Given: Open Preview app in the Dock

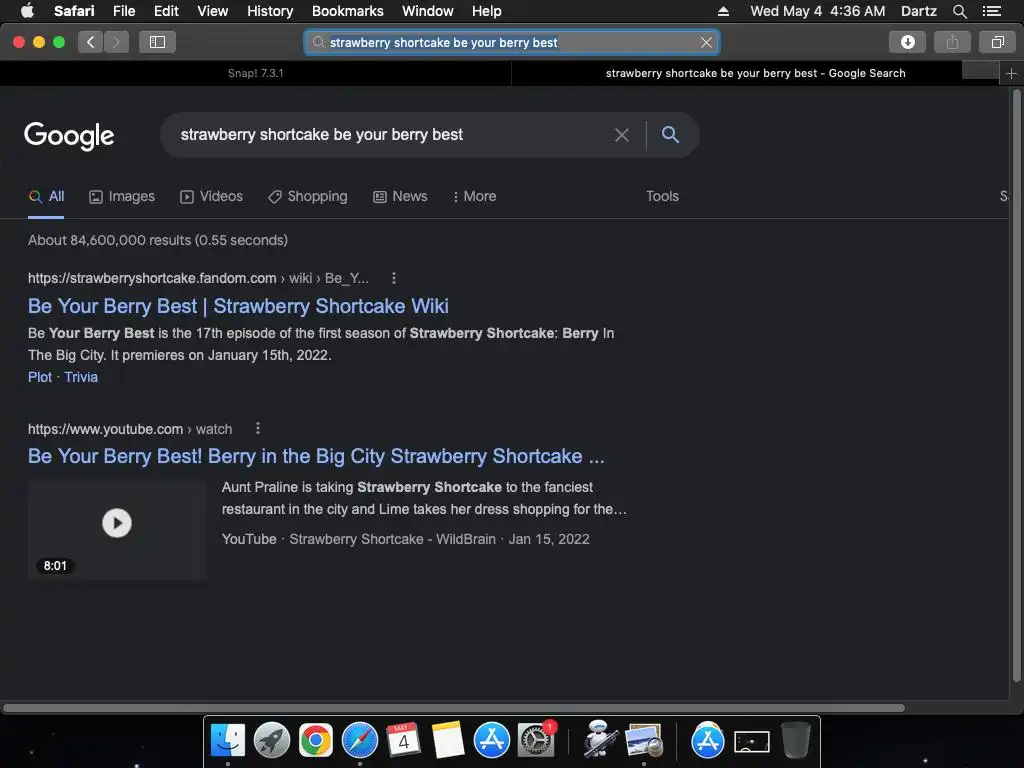Looking at the screenshot, I should (644, 741).
